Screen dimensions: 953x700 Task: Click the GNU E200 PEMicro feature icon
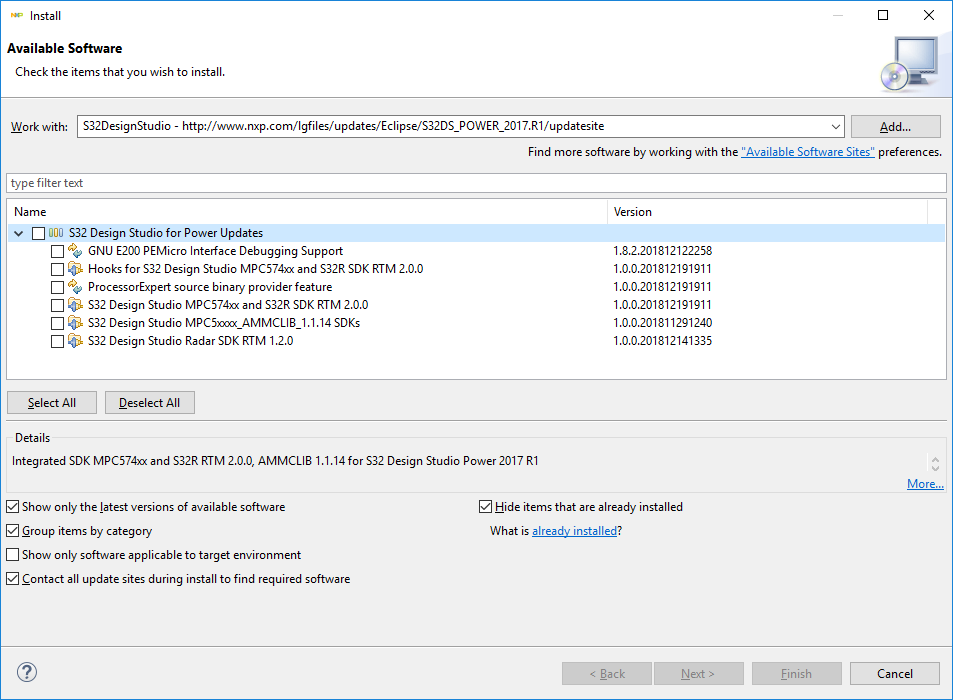(75, 251)
